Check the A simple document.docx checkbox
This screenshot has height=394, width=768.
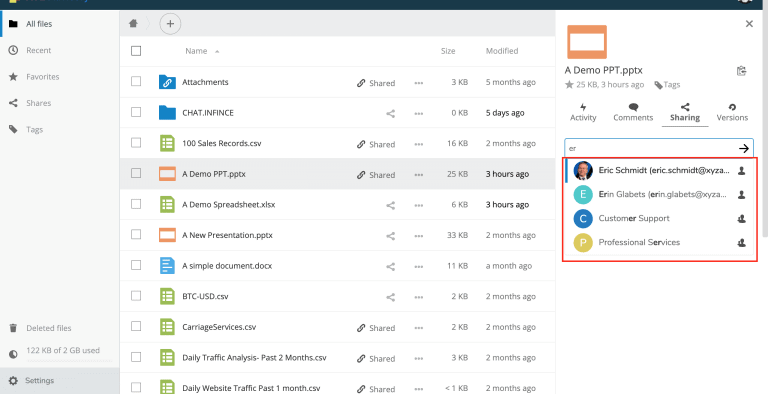[136, 265]
